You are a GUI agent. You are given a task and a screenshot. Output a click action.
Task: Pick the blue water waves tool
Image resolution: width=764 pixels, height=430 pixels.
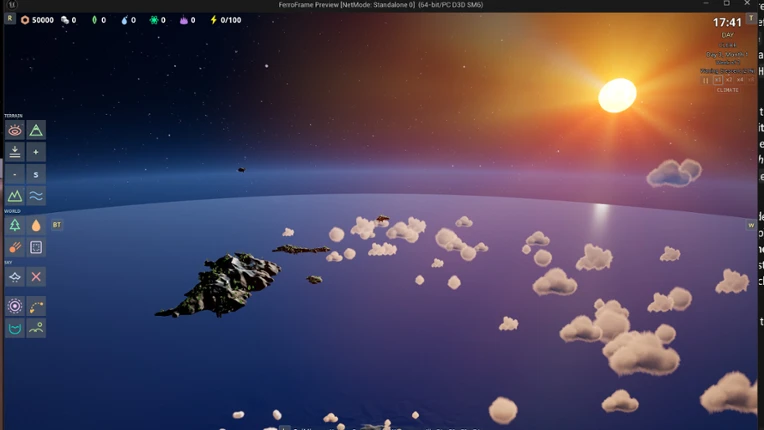coord(36,196)
